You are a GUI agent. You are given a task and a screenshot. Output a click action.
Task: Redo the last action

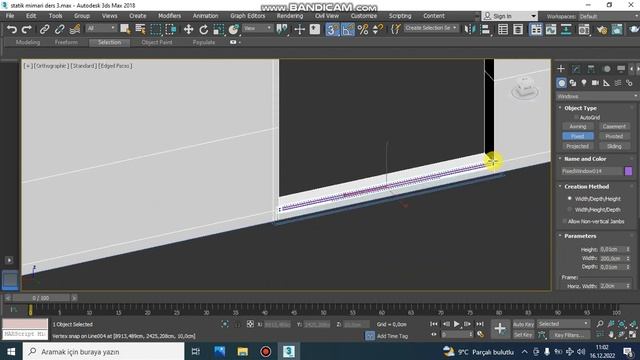27,29
